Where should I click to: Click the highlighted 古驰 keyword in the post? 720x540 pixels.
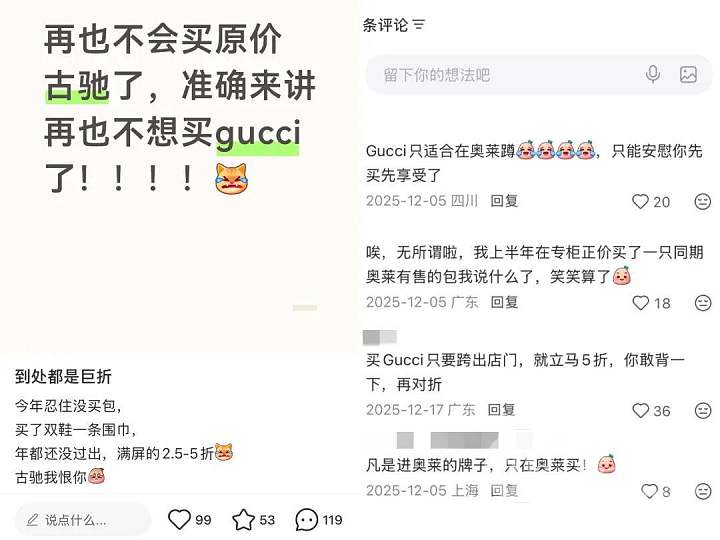click(x=77, y=86)
